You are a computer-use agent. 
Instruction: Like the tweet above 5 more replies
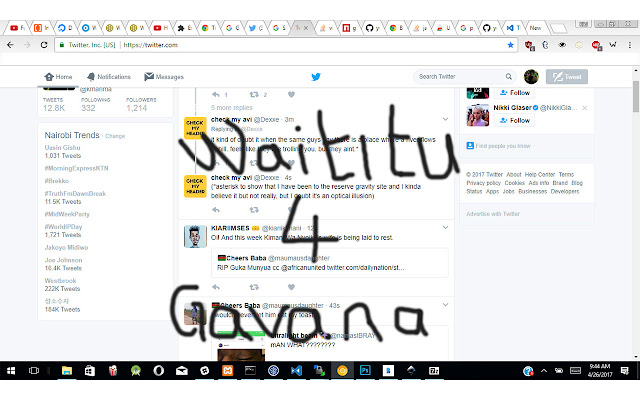pos(291,95)
